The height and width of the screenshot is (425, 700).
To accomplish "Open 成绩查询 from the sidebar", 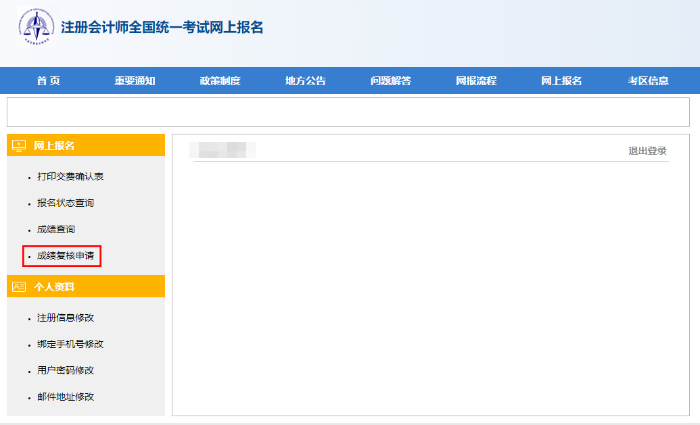I will (x=56, y=230).
